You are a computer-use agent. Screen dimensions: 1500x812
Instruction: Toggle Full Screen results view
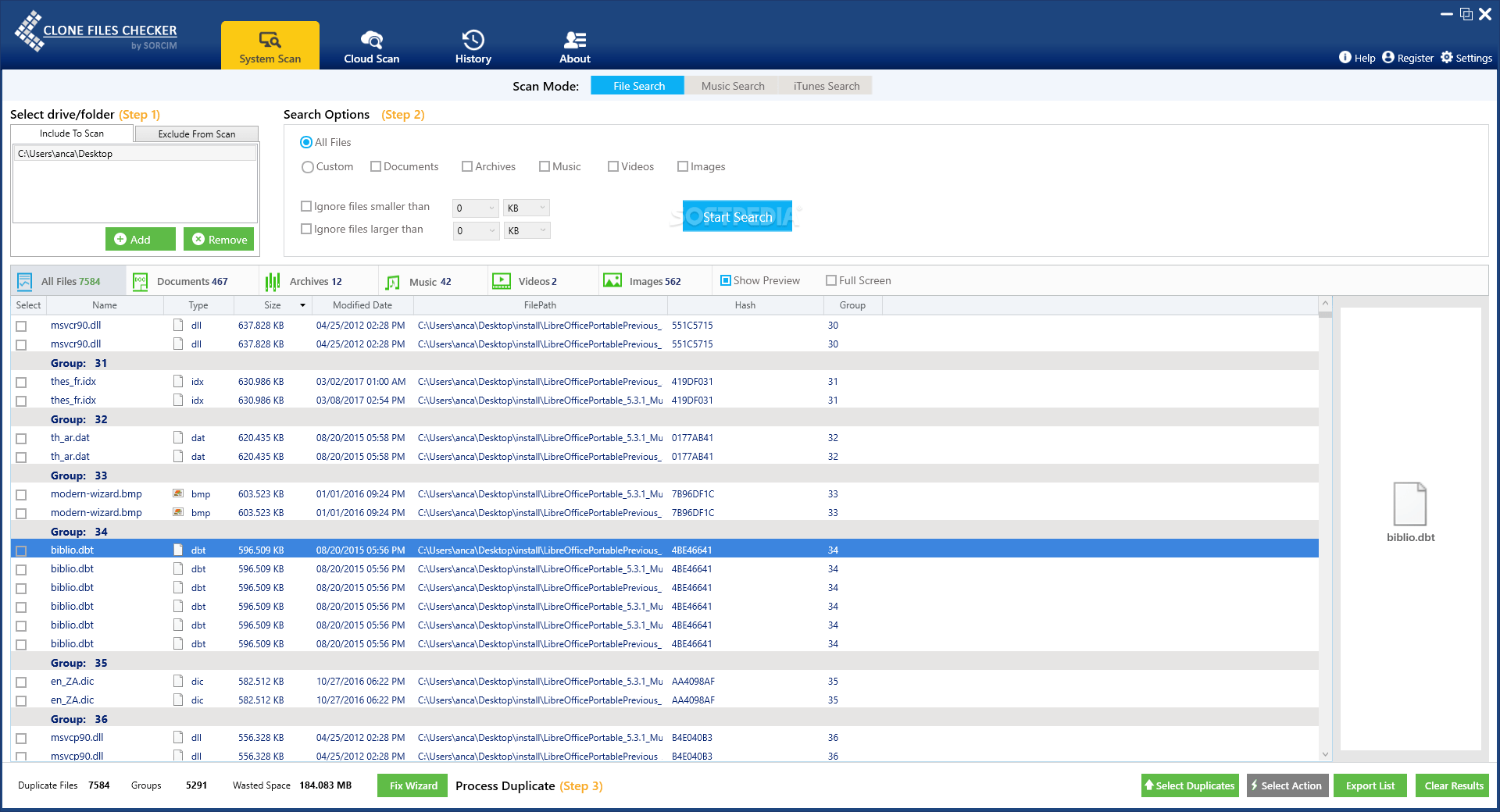pos(831,280)
